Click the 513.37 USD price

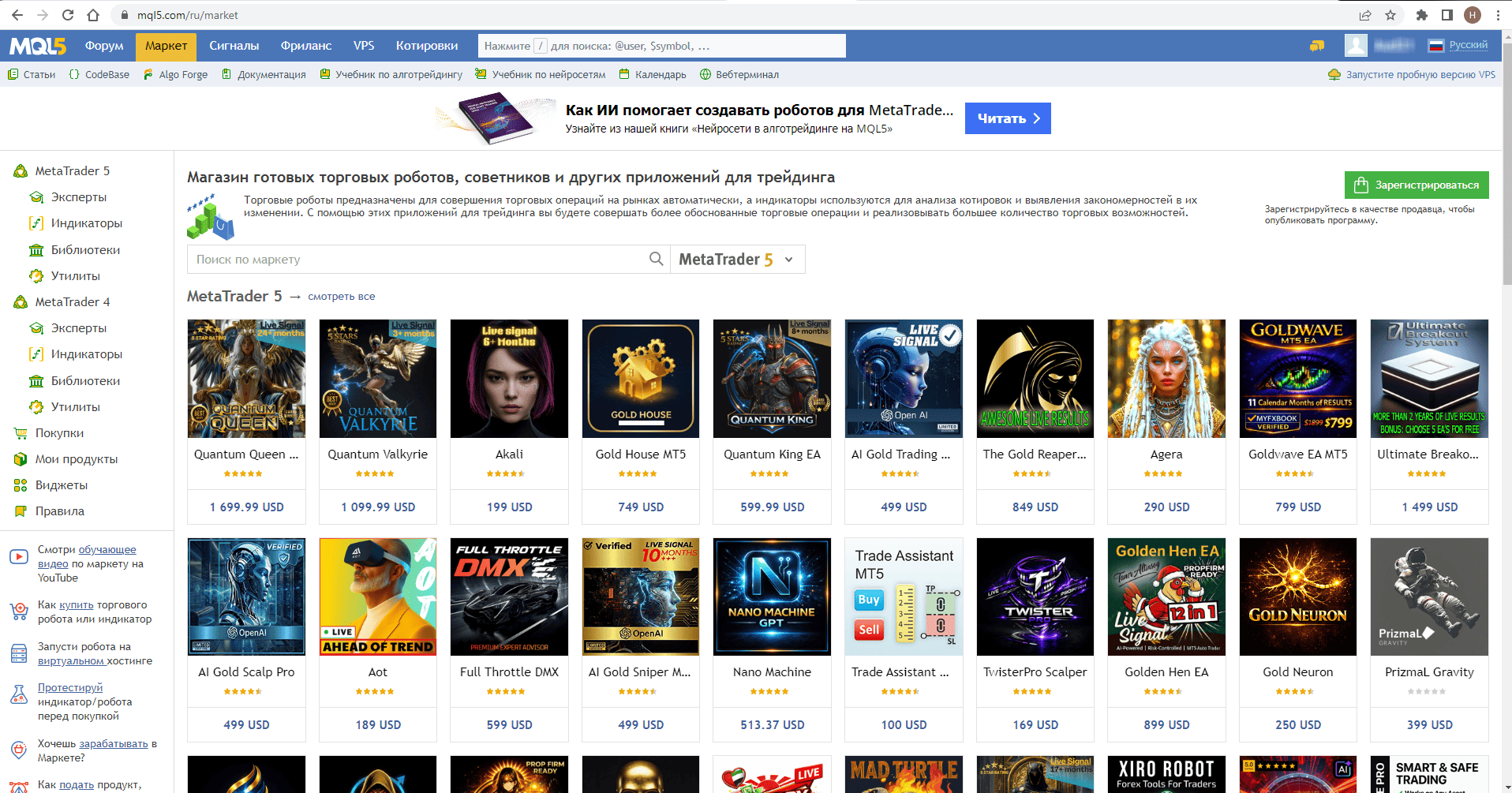point(772,725)
